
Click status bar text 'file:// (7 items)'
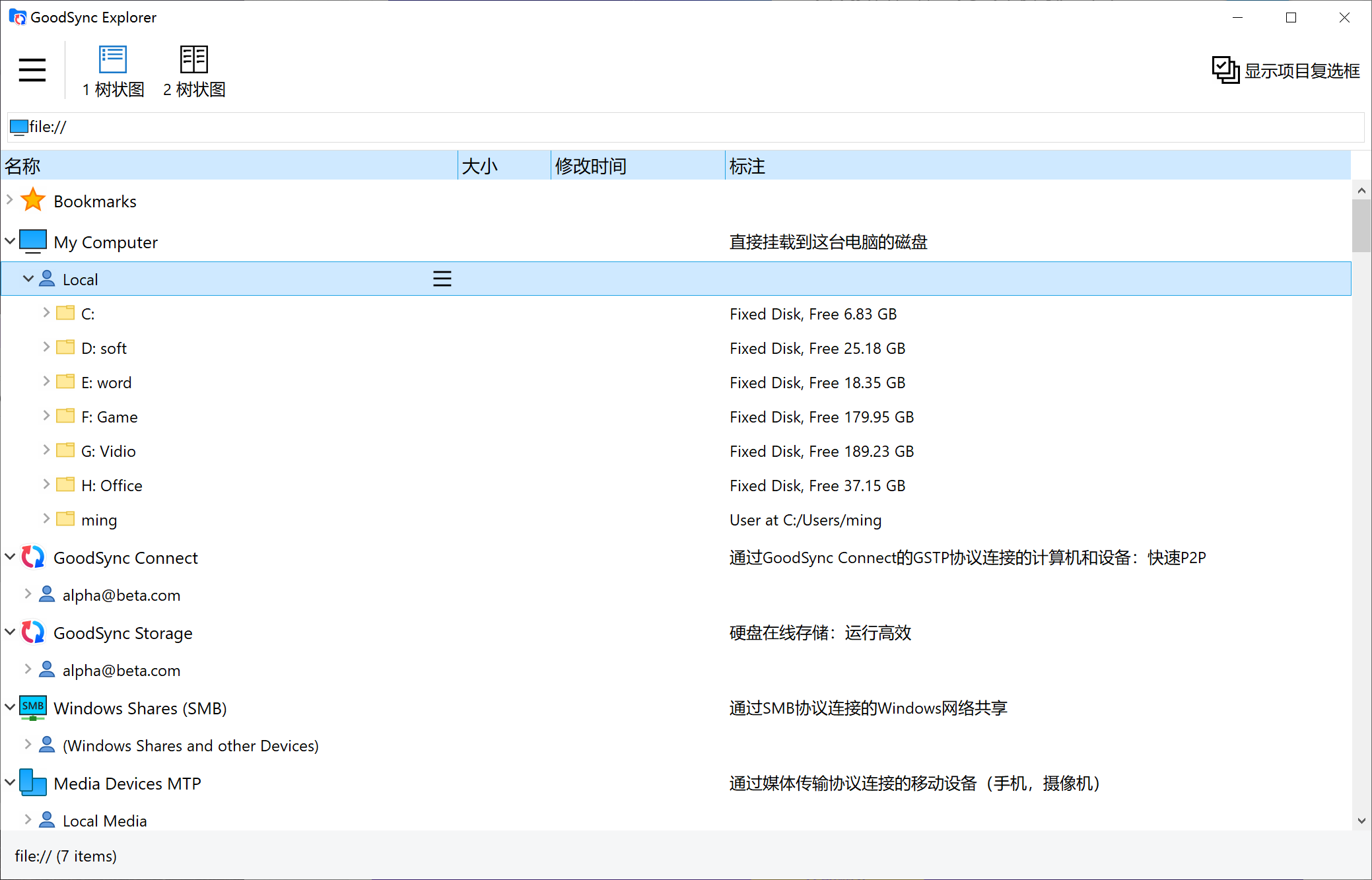[x=65, y=856]
